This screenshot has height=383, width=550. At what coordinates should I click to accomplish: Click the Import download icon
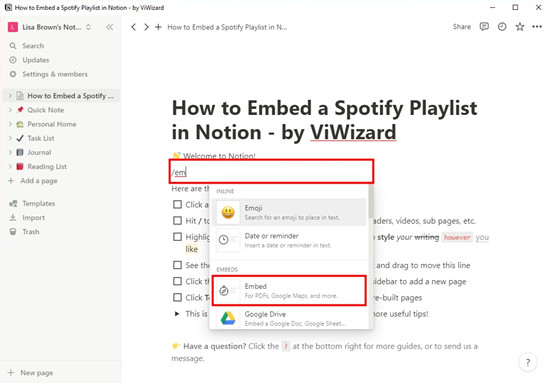point(13,217)
